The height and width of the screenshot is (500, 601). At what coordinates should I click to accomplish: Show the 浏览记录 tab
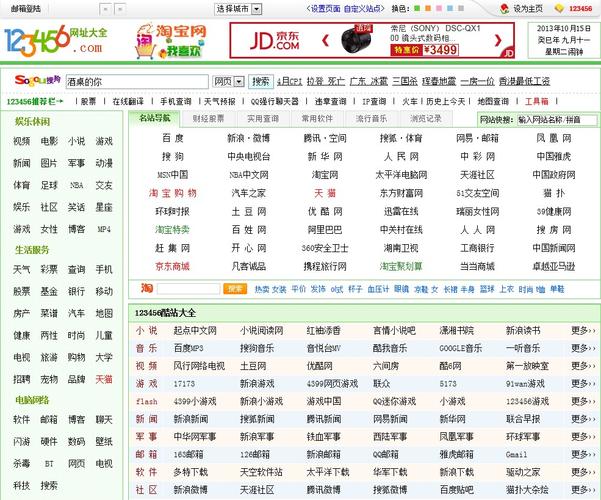tap(426, 119)
